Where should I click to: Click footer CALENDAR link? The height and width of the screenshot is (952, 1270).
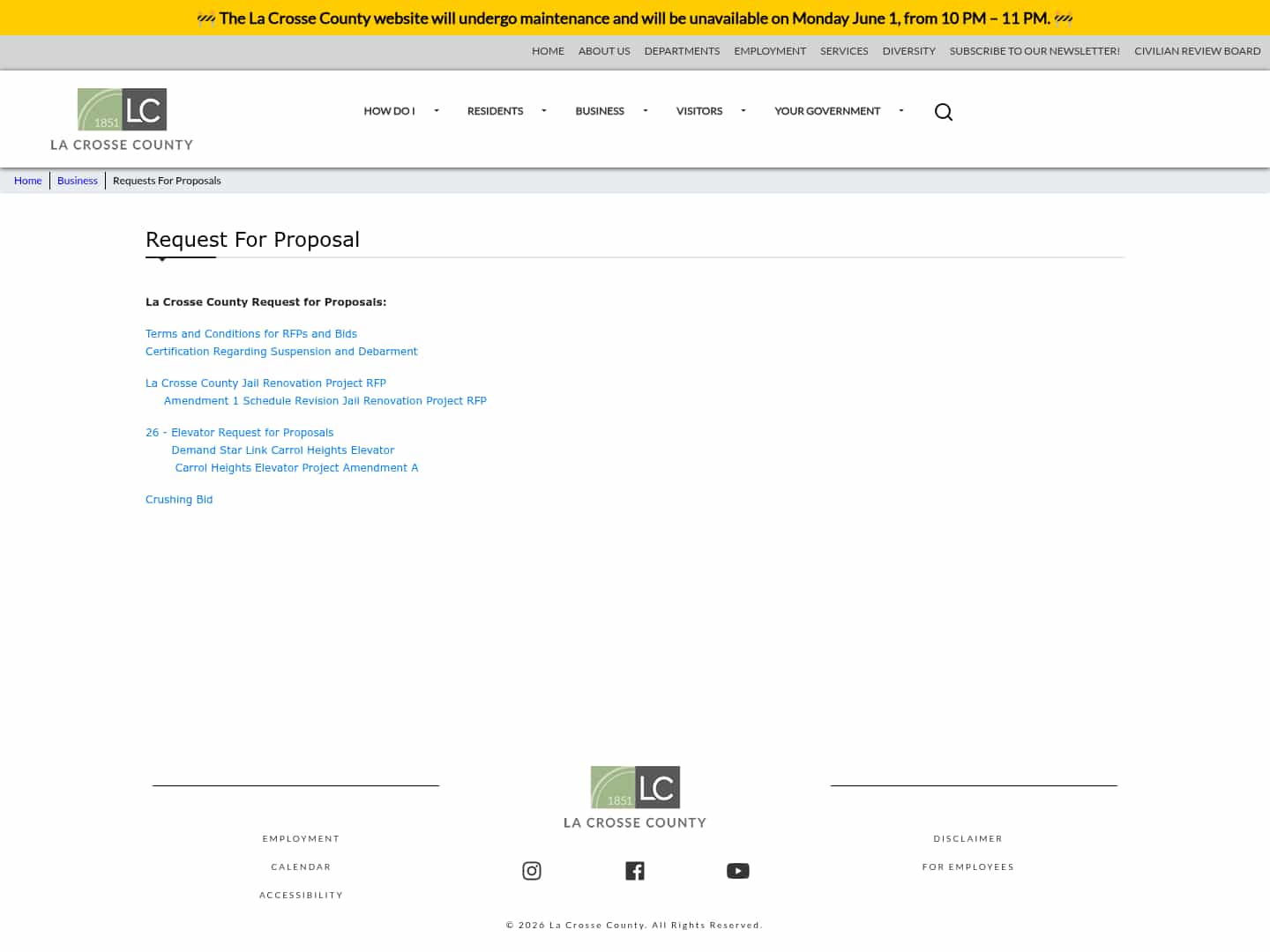(x=301, y=867)
